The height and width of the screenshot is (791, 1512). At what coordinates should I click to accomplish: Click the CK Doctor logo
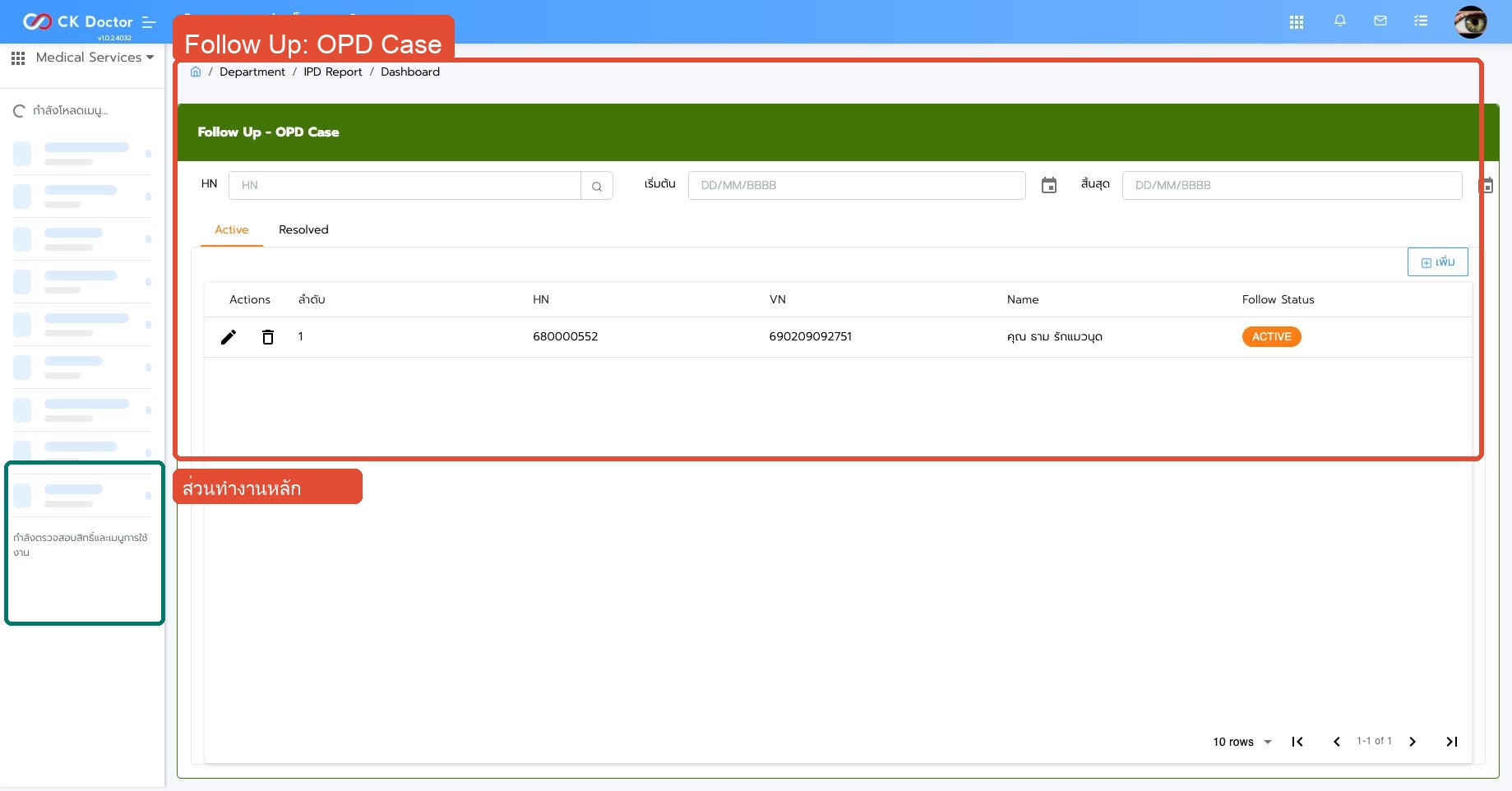77,21
